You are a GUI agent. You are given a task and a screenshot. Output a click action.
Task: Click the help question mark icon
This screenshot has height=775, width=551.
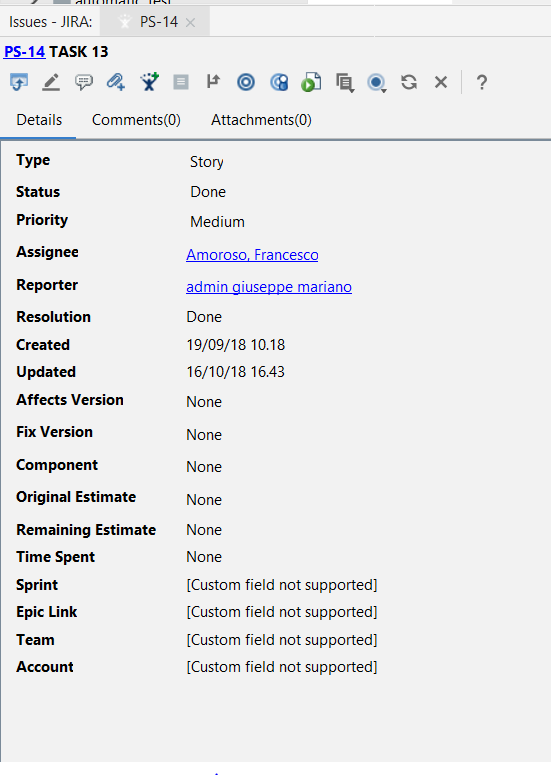(x=482, y=82)
